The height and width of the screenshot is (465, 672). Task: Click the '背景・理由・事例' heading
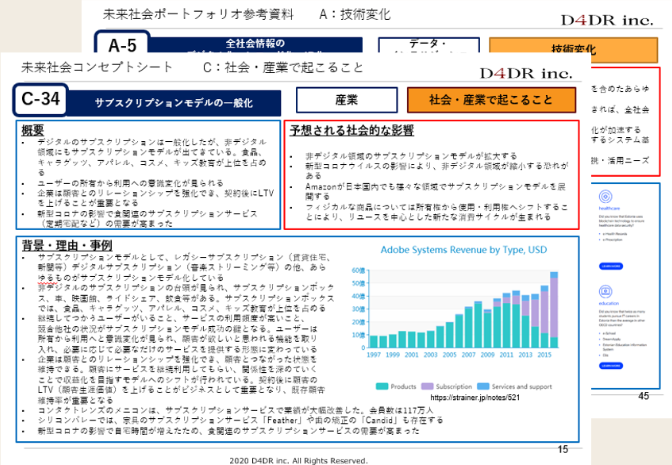[67, 245]
